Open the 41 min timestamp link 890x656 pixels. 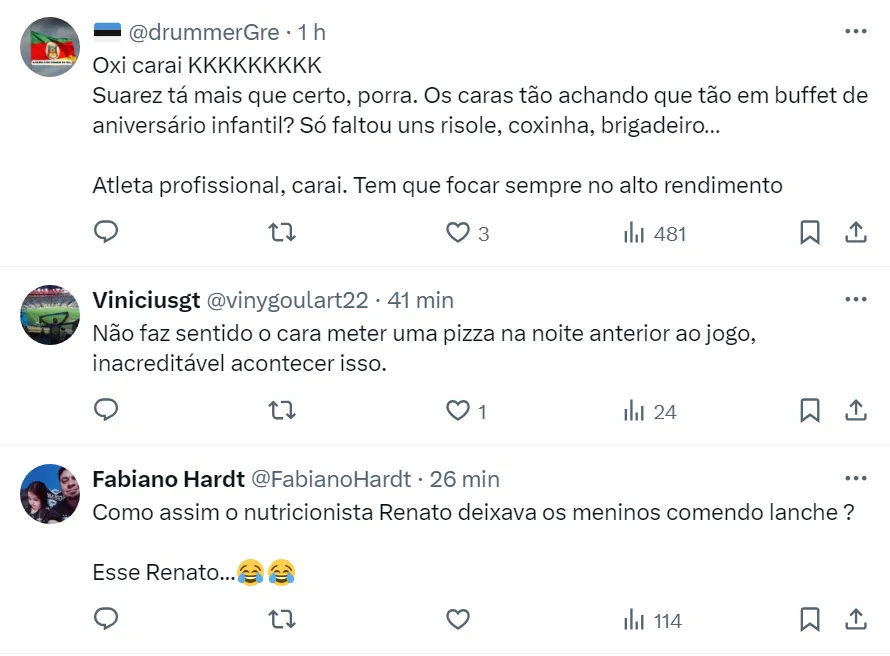[x=420, y=300]
